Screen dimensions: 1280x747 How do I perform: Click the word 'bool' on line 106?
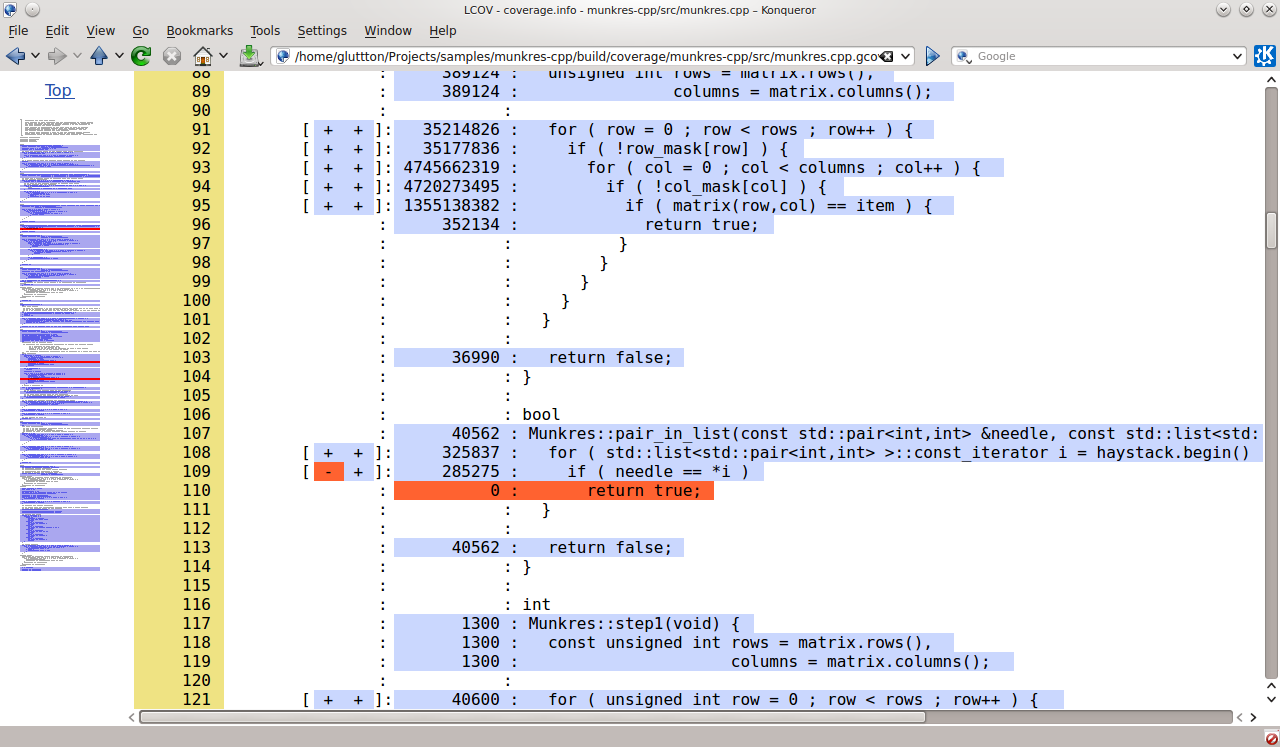(541, 414)
